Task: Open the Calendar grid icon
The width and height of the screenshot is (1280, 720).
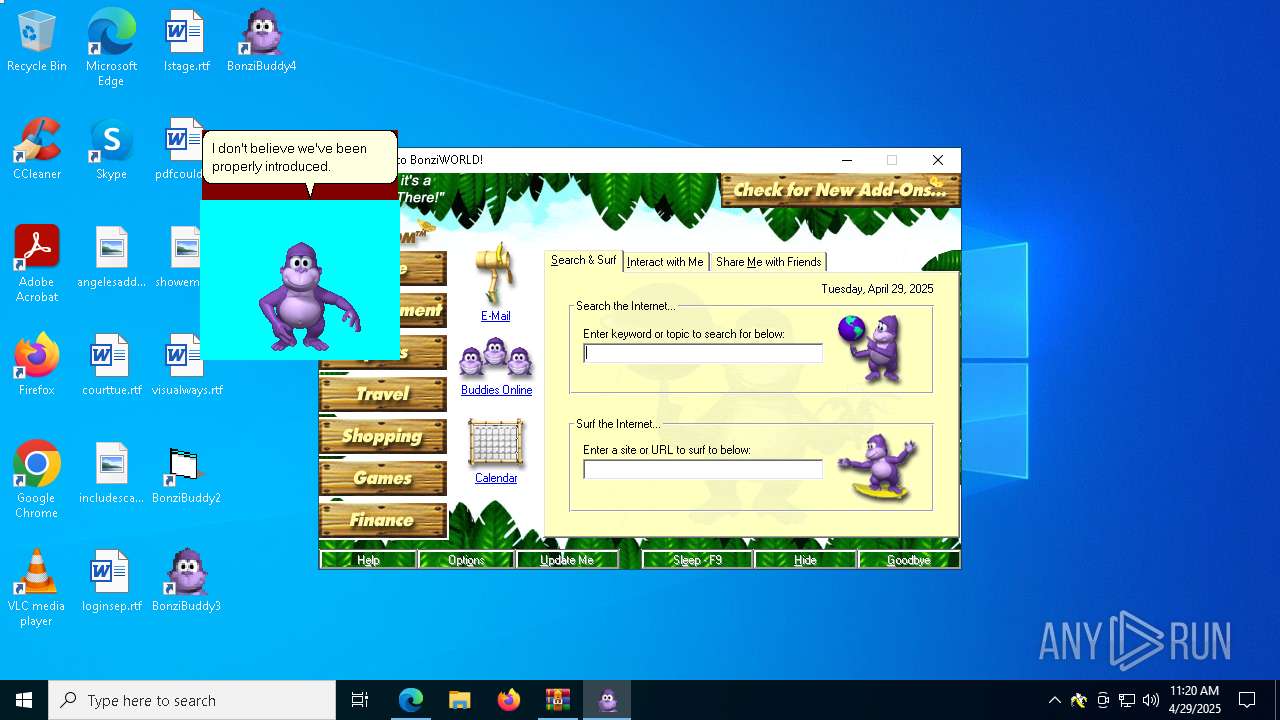Action: [496, 443]
